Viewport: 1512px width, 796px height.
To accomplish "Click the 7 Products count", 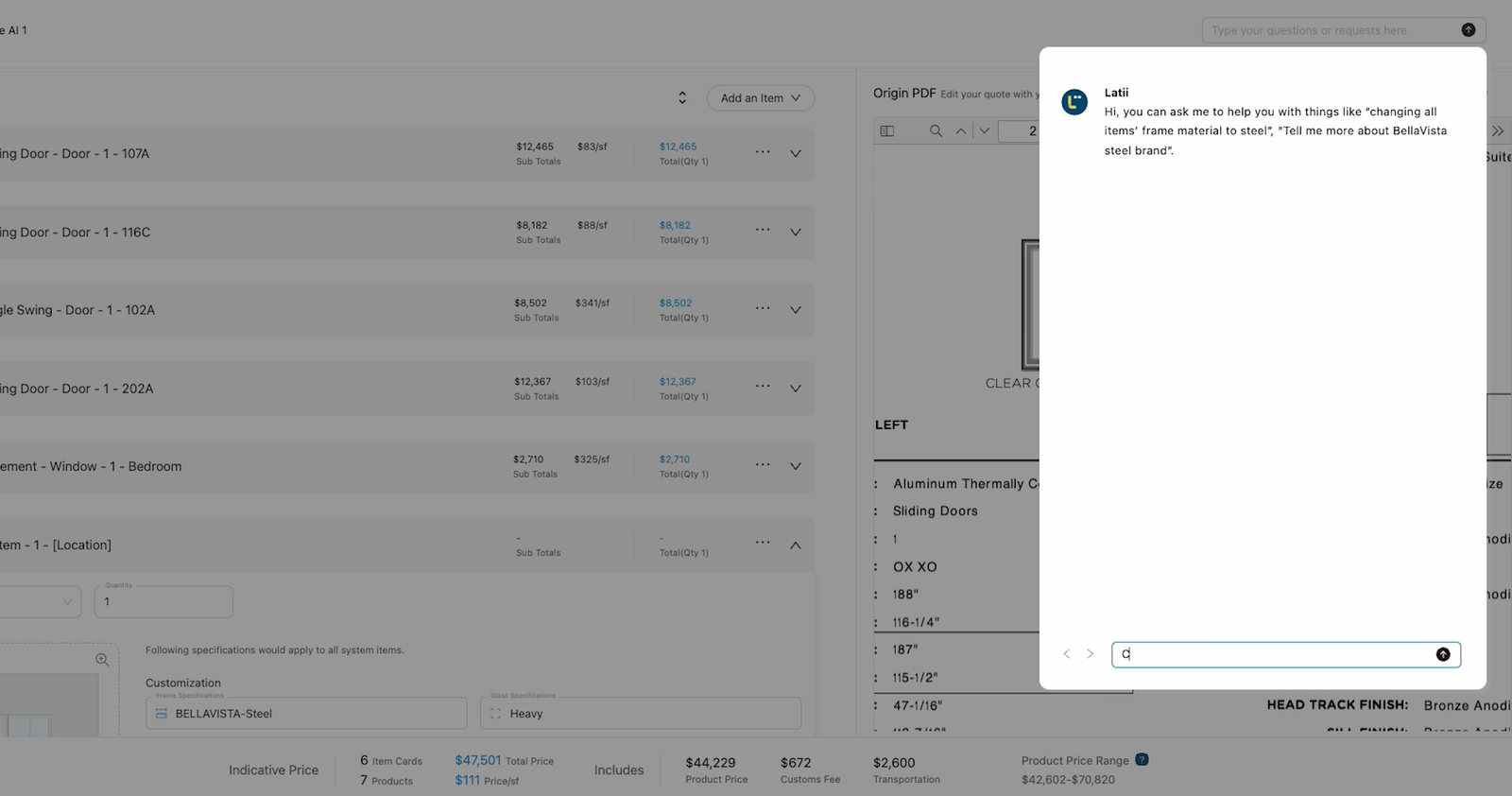I will click(x=387, y=780).
